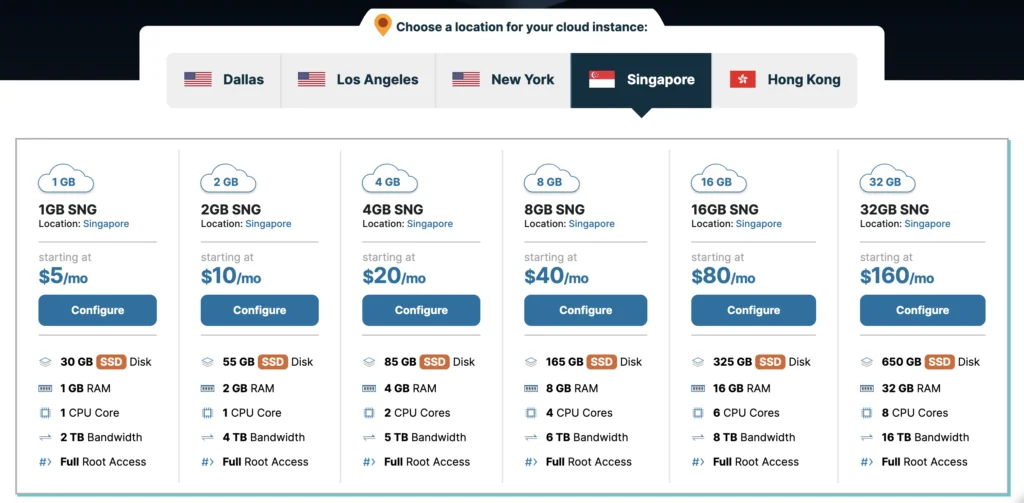This screenshot has height=503, width=1024.
Task: Click Full Root Access in 8GB plan
Action: pyautogui.click(x=589, y=462)
